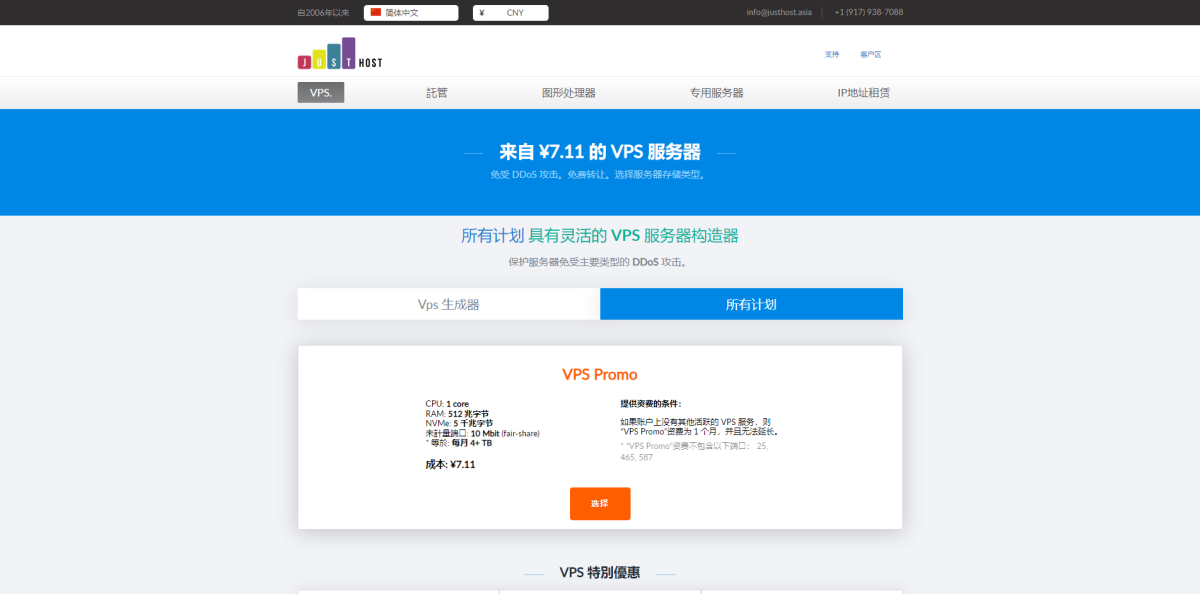
Task: Click the yen symbol in currency selector
Action: coord(482,13)
